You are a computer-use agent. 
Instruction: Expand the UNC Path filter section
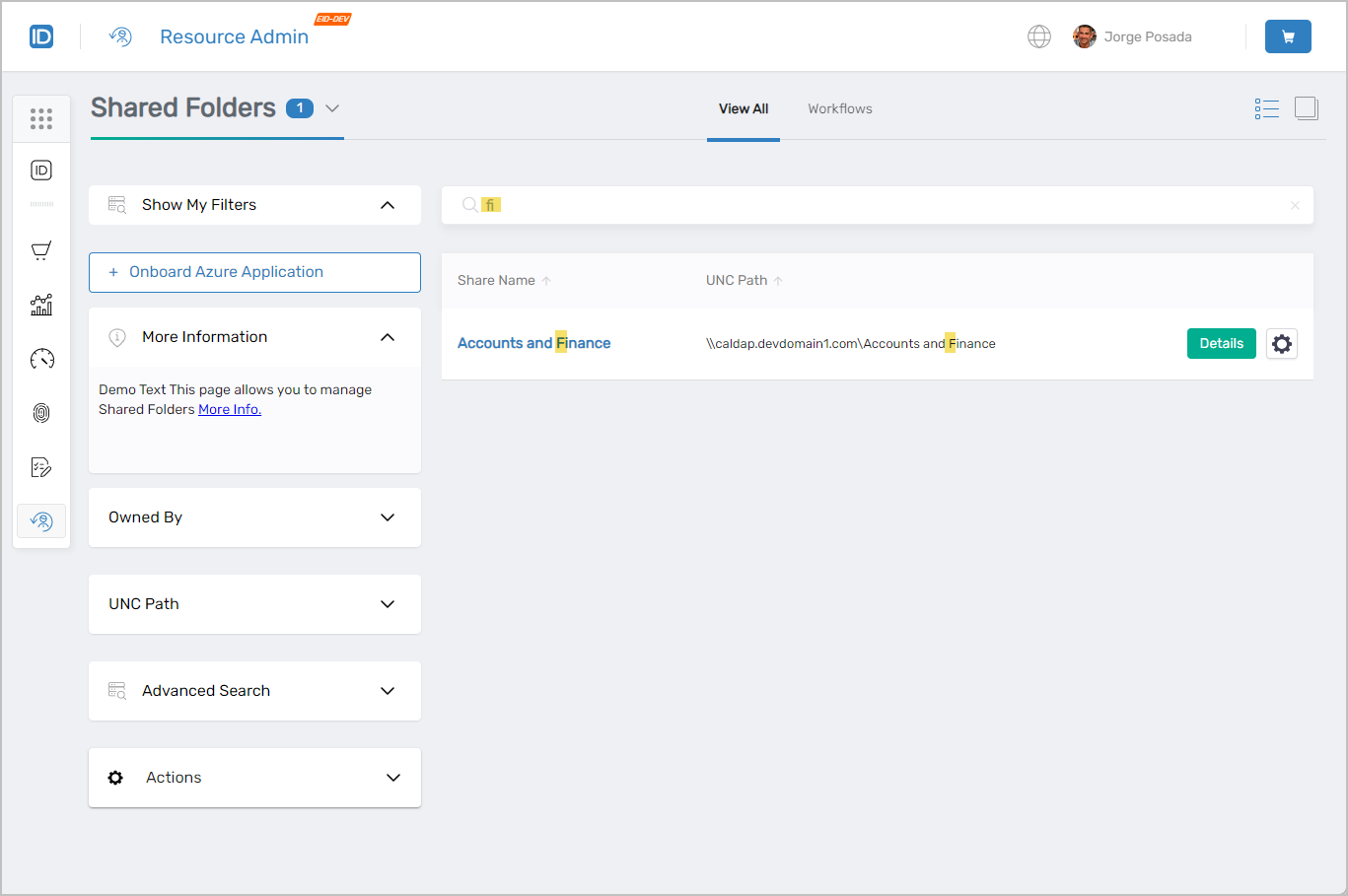click(x=388, y=603)
